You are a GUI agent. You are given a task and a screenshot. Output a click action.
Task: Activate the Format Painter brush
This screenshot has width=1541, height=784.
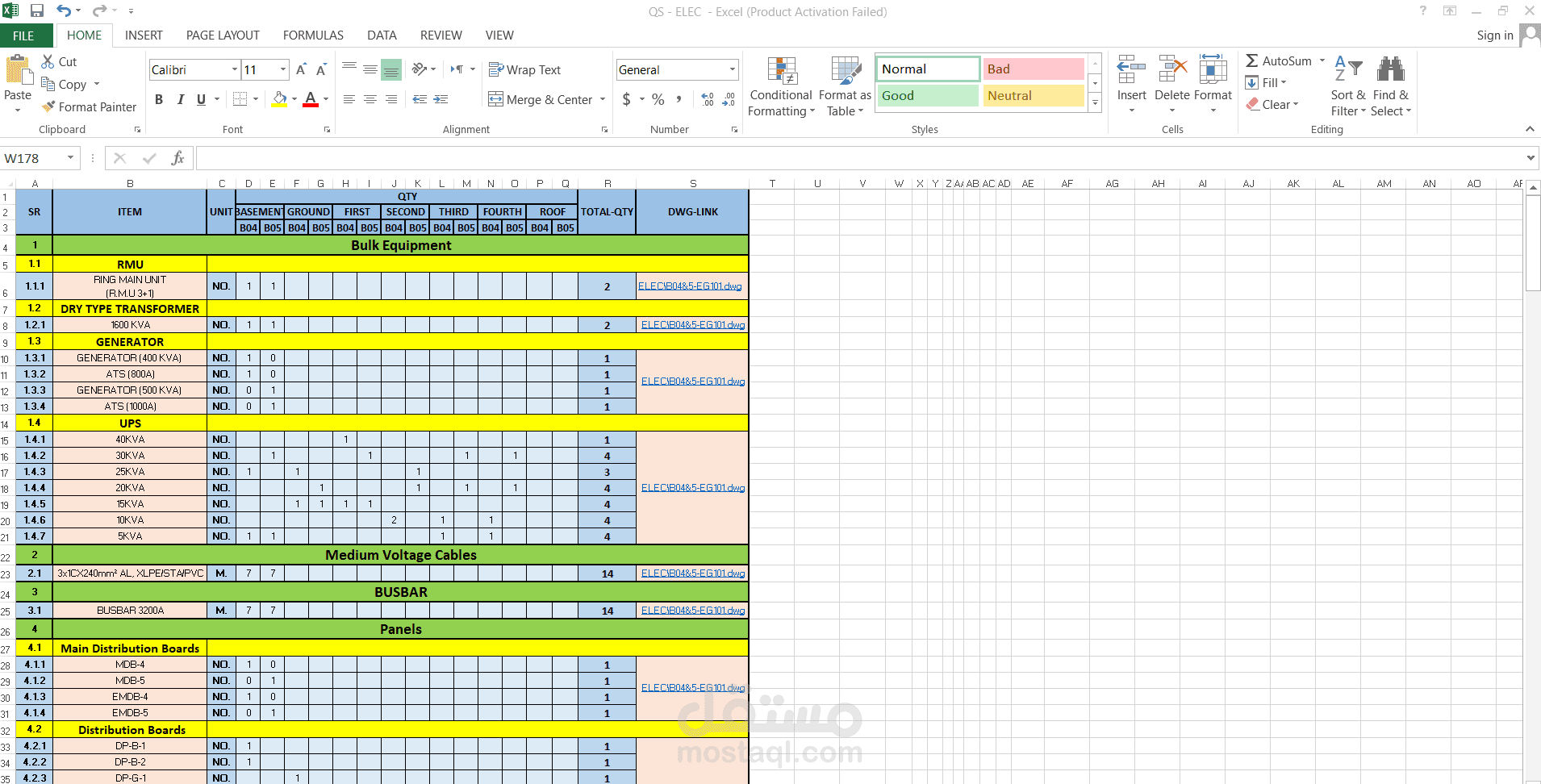(49, 106)
